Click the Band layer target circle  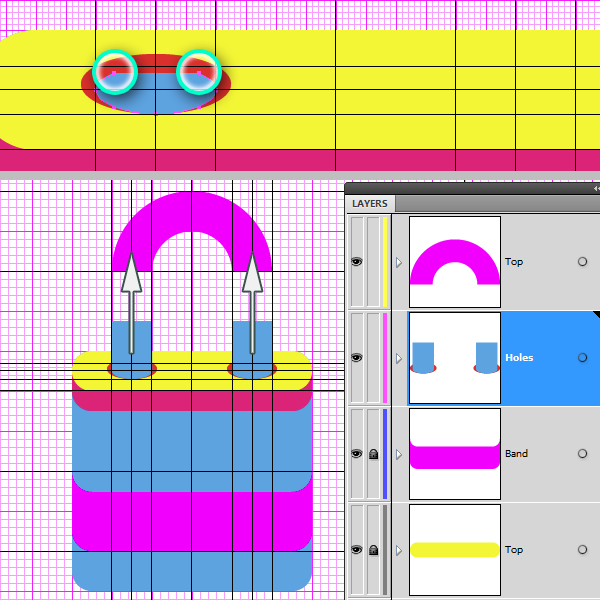click(582, 454)
